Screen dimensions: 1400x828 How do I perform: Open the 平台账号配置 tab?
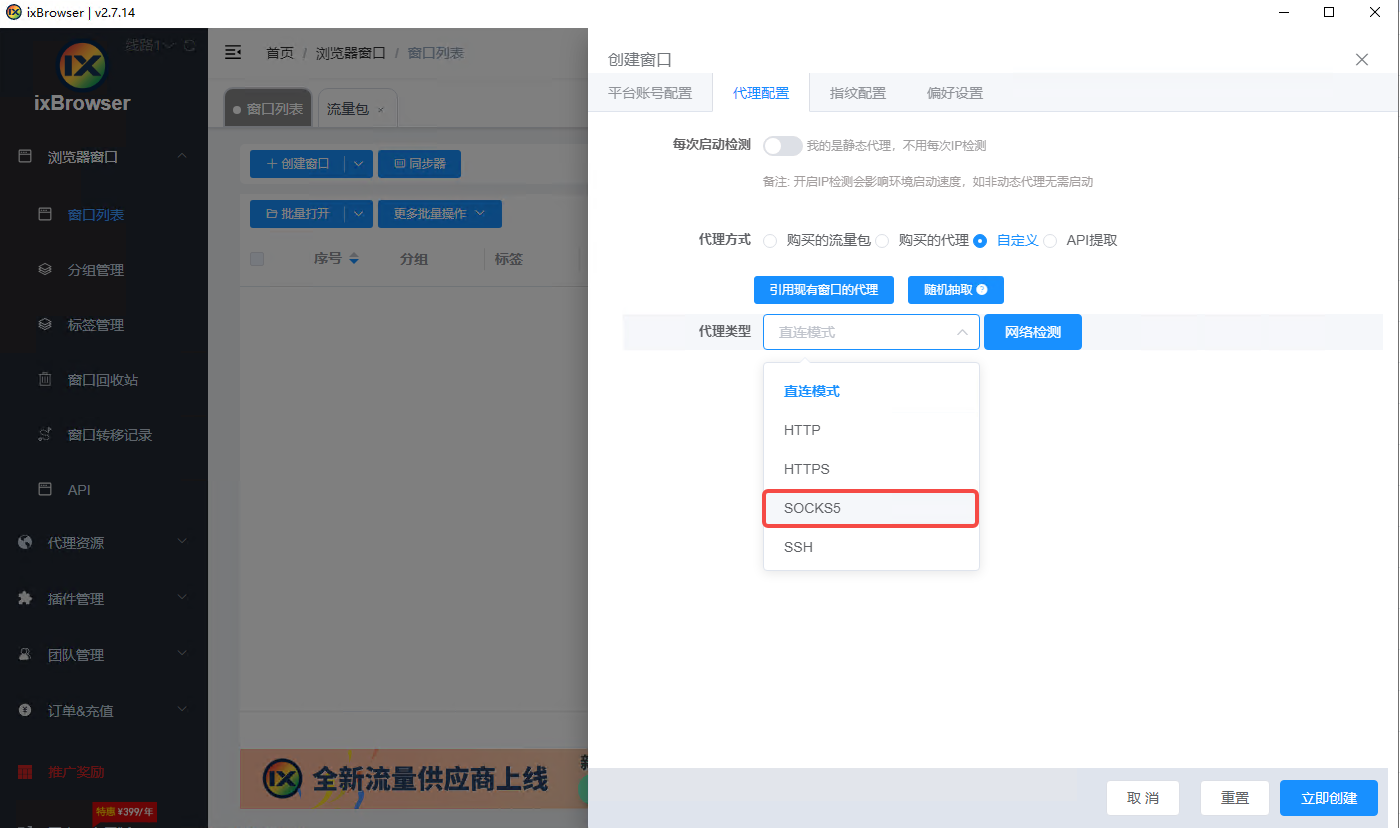pos(650,93)
